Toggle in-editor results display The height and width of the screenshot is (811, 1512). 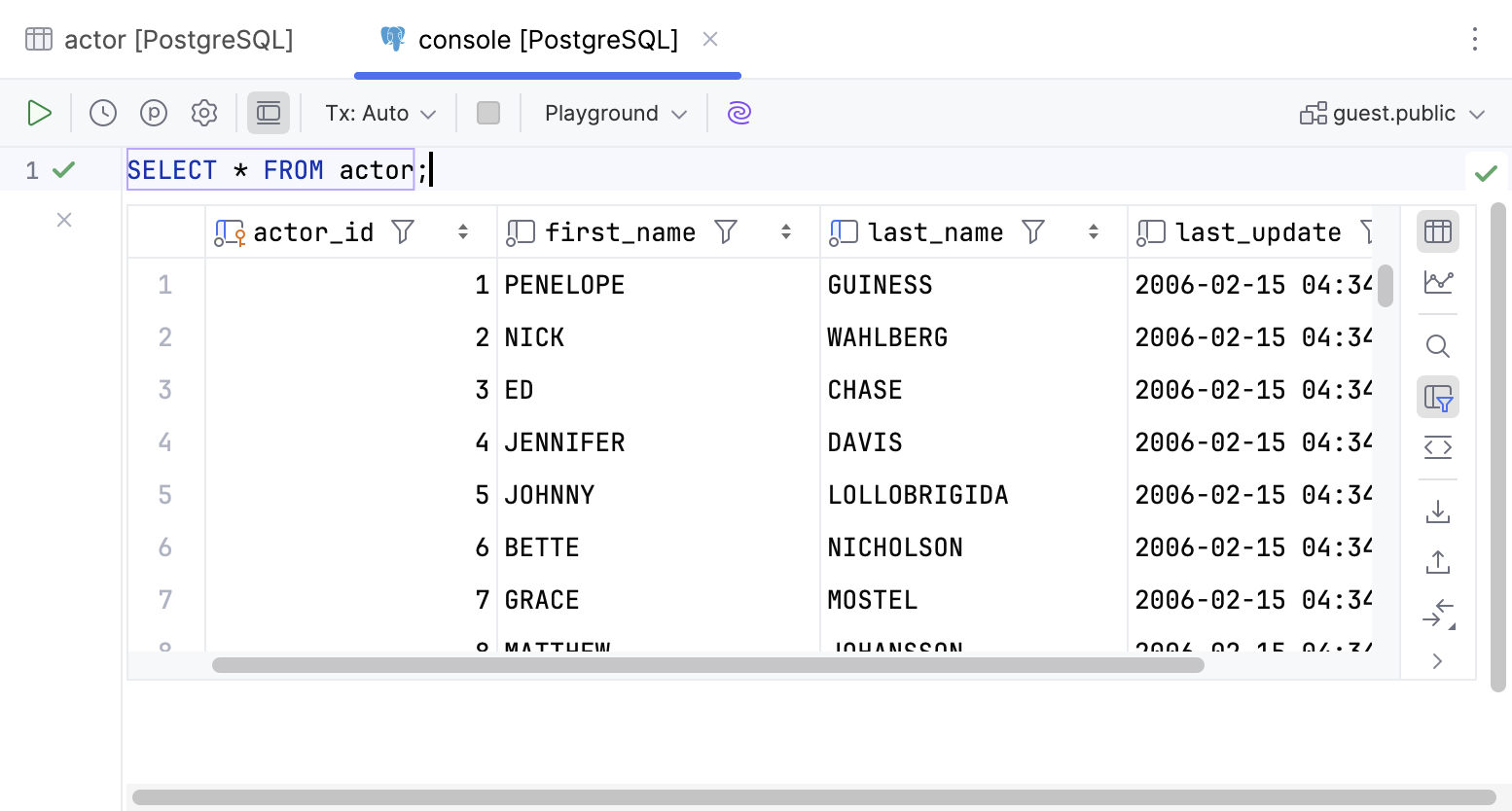click(269, 113)
